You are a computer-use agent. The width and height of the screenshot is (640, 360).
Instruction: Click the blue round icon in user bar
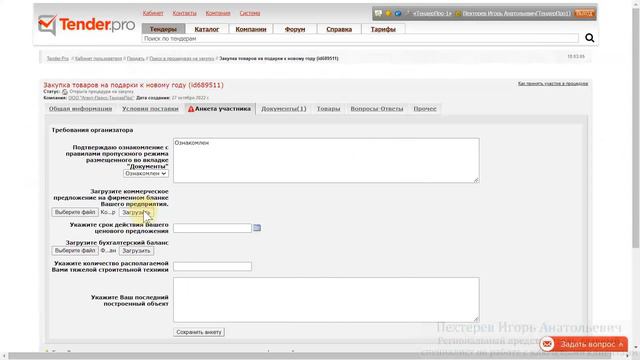click(398, 13)
